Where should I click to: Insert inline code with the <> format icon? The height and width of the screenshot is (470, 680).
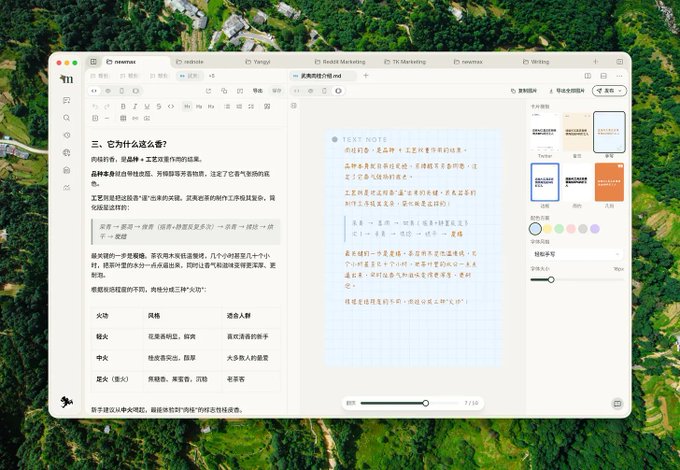click(x=171, y=106)
